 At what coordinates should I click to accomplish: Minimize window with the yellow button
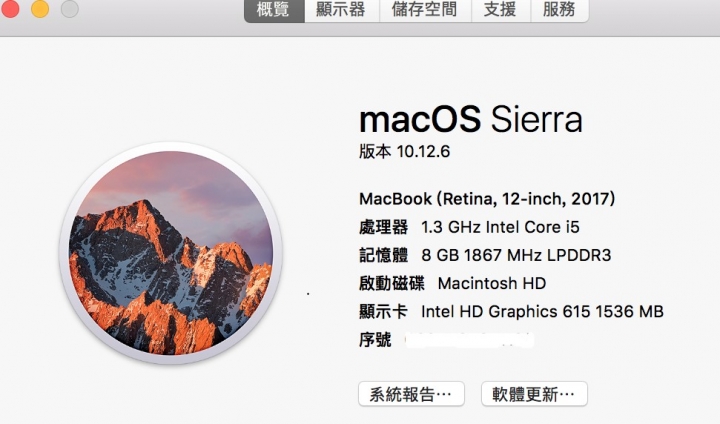coord(40,8)
